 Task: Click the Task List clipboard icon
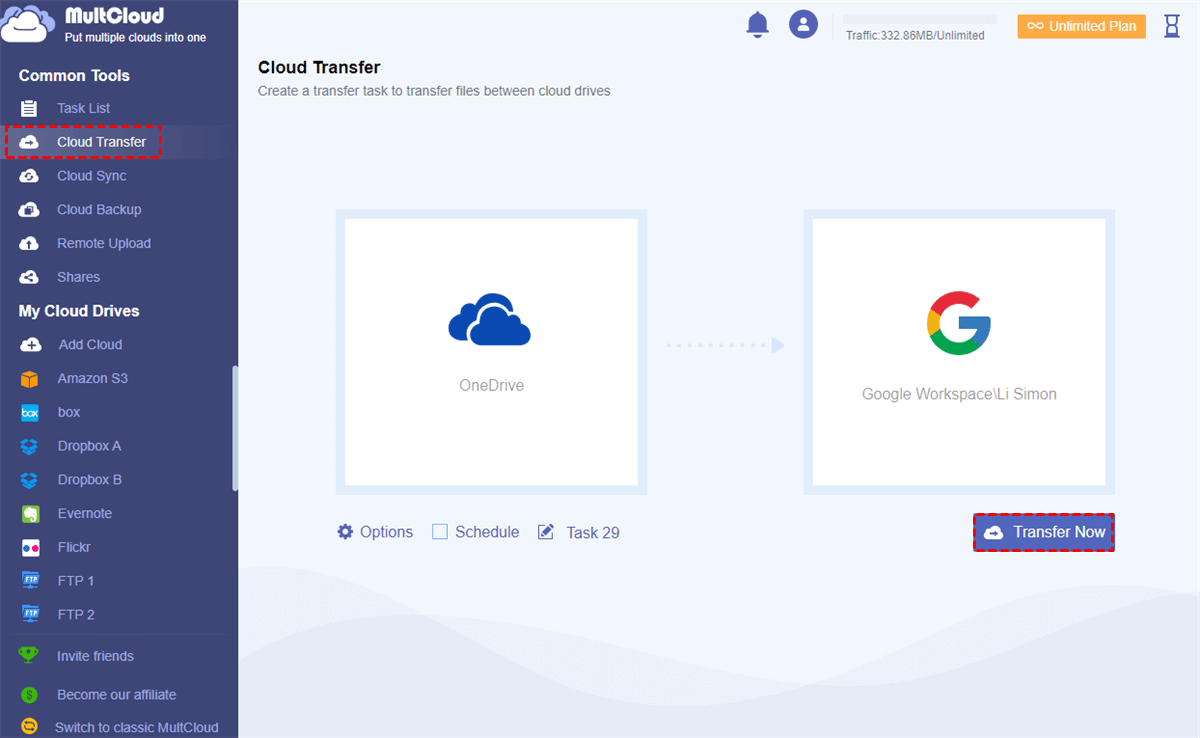(30, 108)
